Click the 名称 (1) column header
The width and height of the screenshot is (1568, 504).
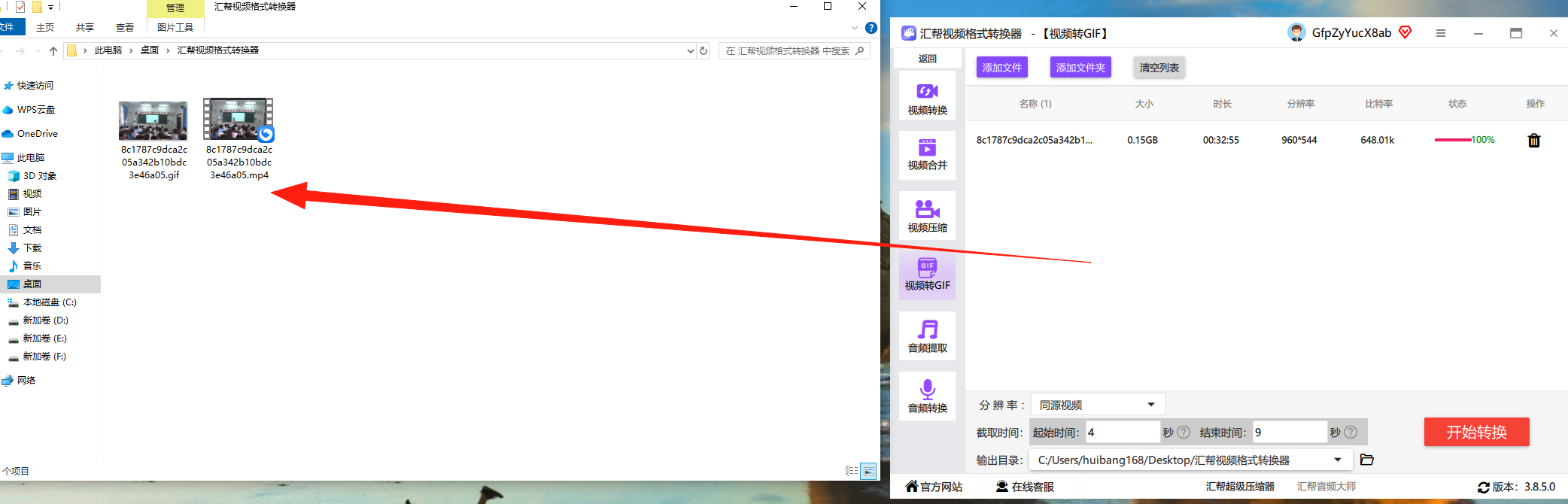tap(1035, 104)
